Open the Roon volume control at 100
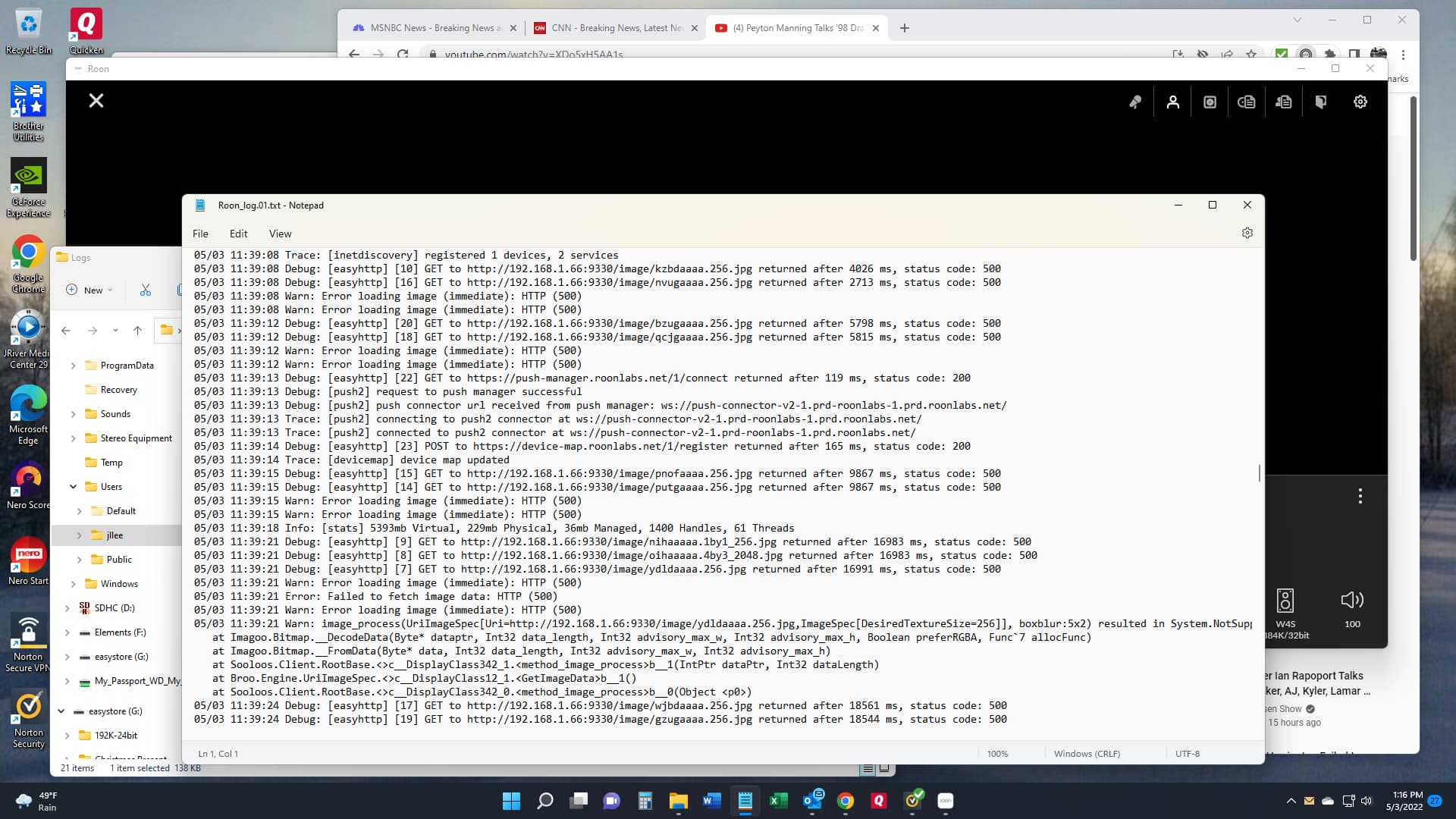1456x819 pixels. pos(1352,601)
